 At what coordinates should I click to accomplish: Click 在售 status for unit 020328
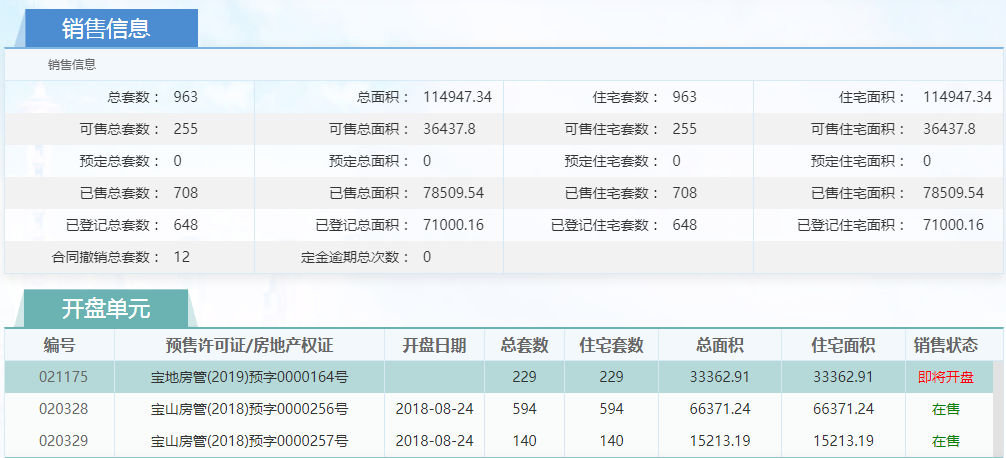click(945, 409)
